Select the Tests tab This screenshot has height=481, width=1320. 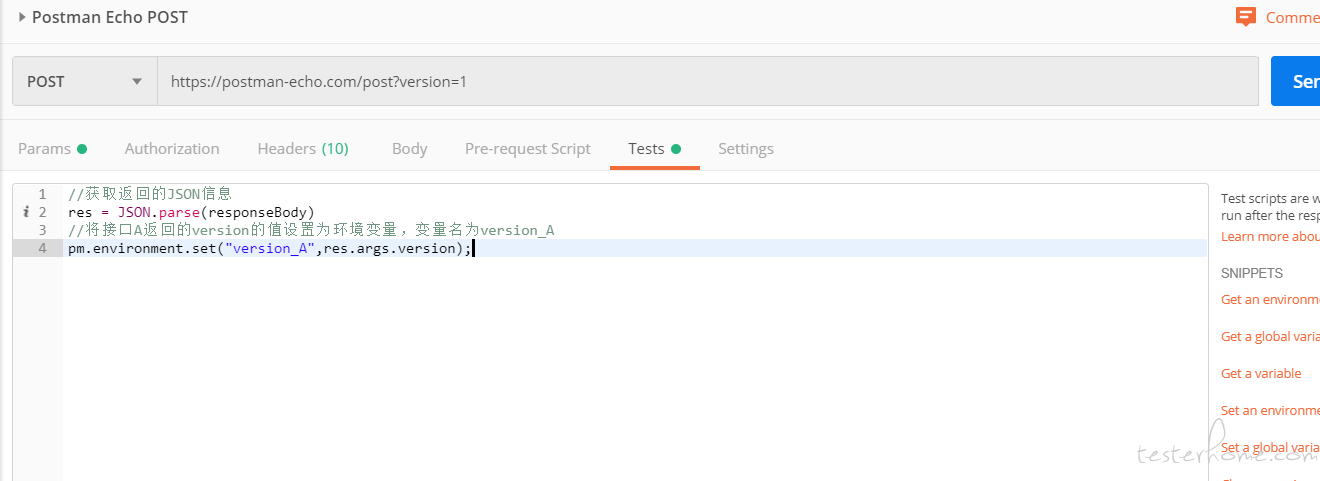[x=654, y=149]
